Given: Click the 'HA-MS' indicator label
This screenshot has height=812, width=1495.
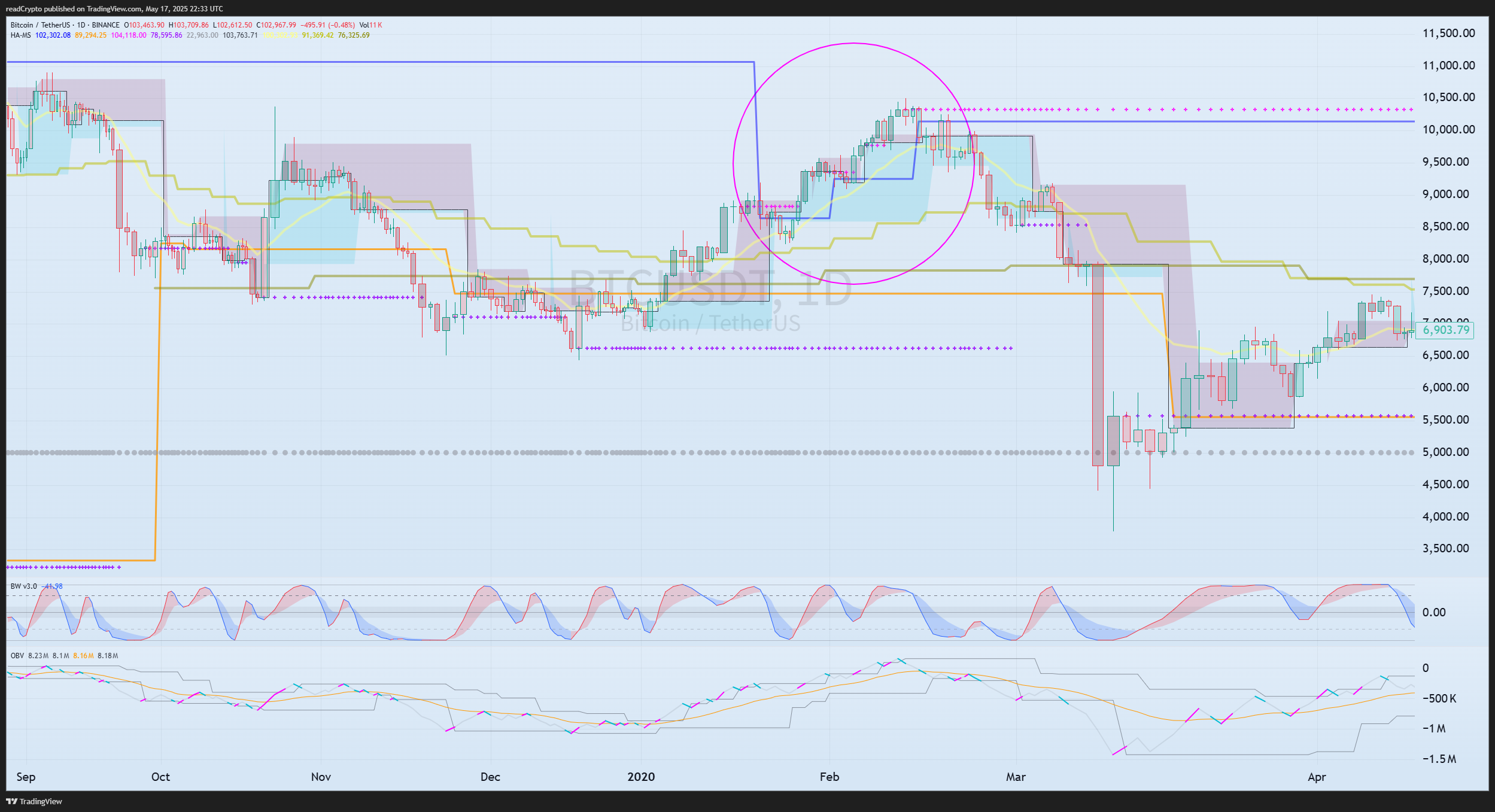Looking at the screenshot, I should pos(21,35).
